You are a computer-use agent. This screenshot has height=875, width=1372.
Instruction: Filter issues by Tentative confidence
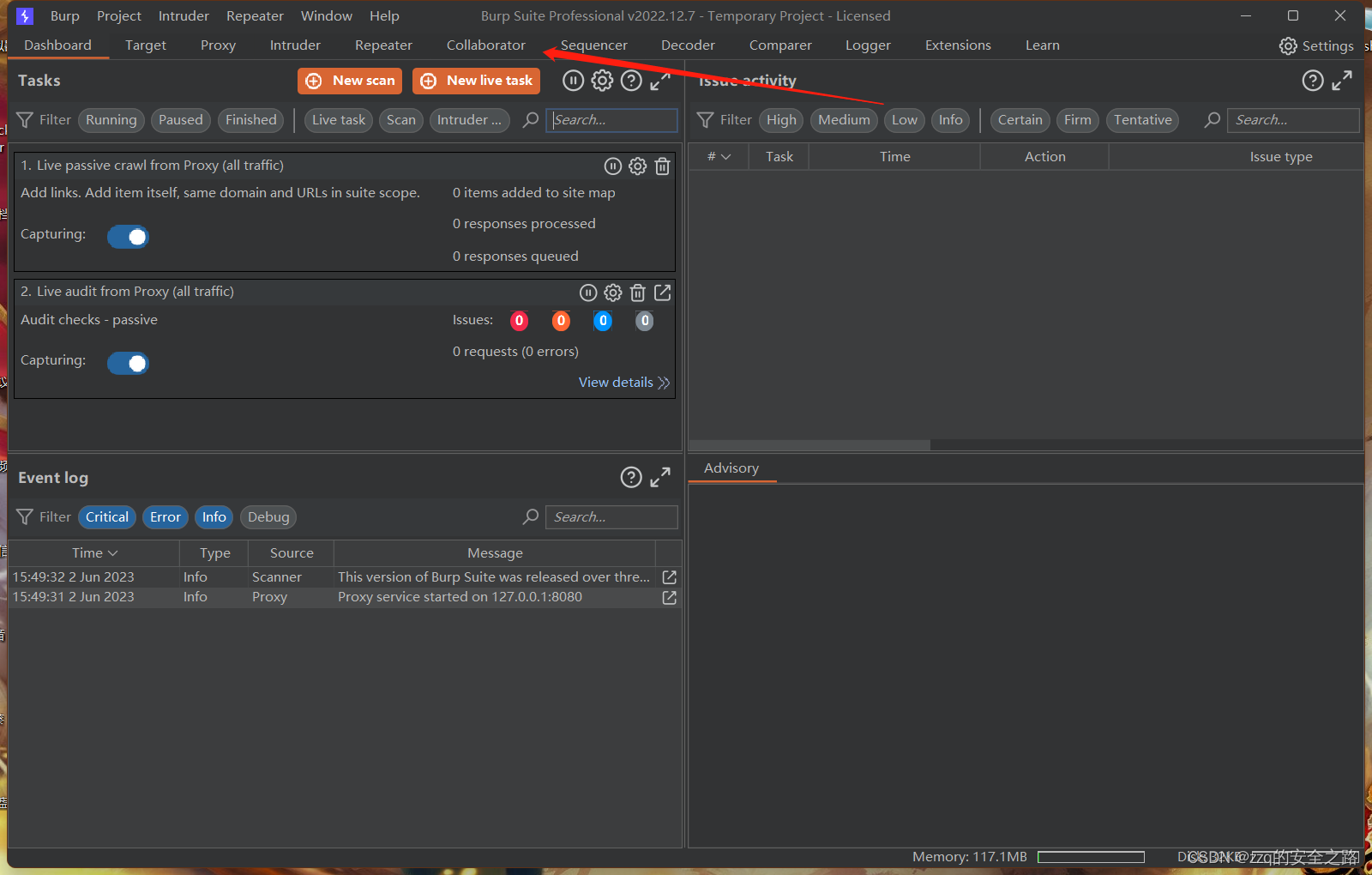pos(1143,120)
